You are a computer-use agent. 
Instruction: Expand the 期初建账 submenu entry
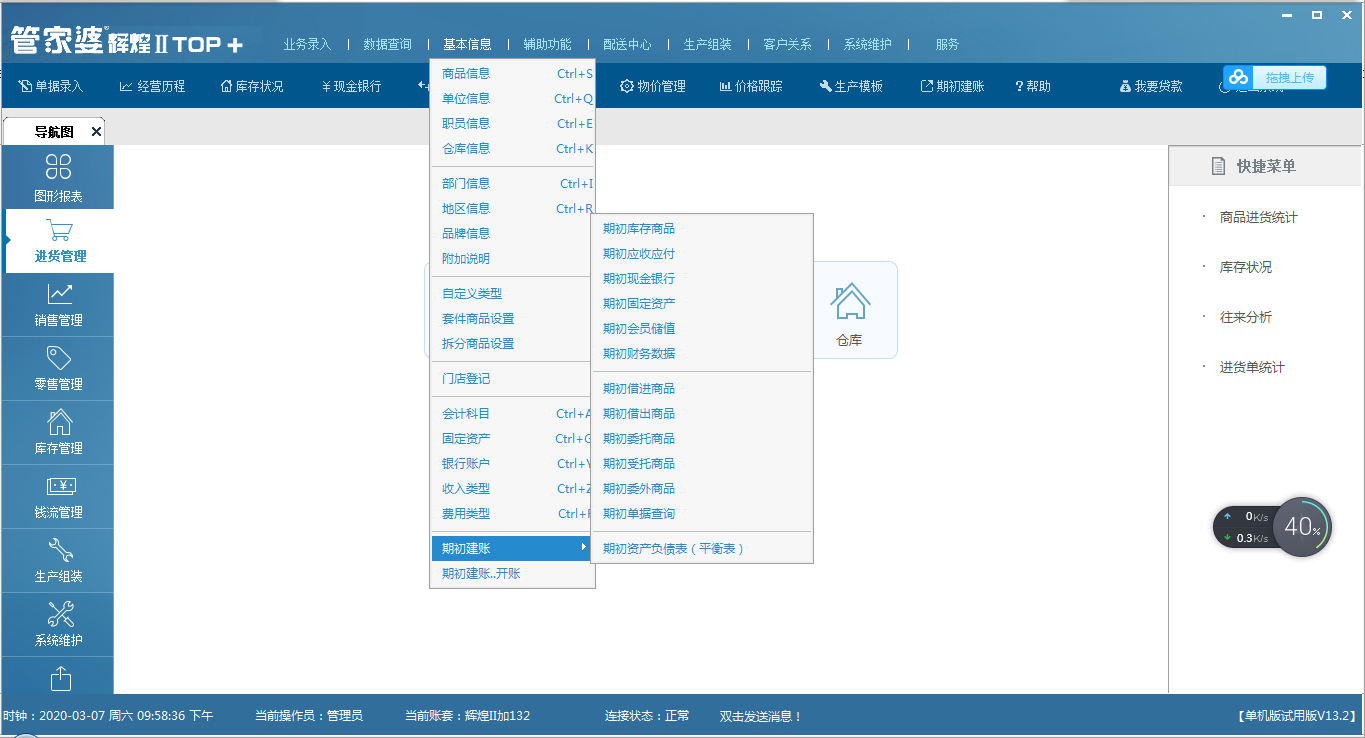click(x=512, y=548)
